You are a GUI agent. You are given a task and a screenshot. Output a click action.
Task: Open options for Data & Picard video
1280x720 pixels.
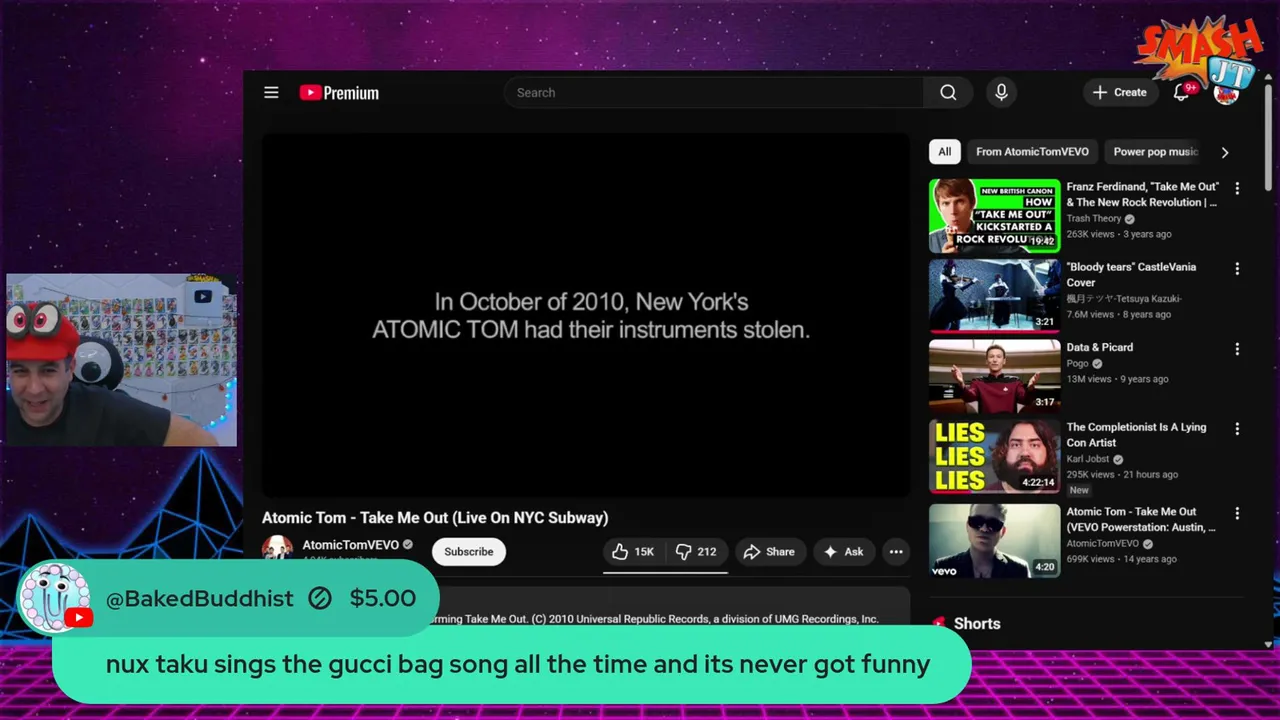tap(1237, 348)
